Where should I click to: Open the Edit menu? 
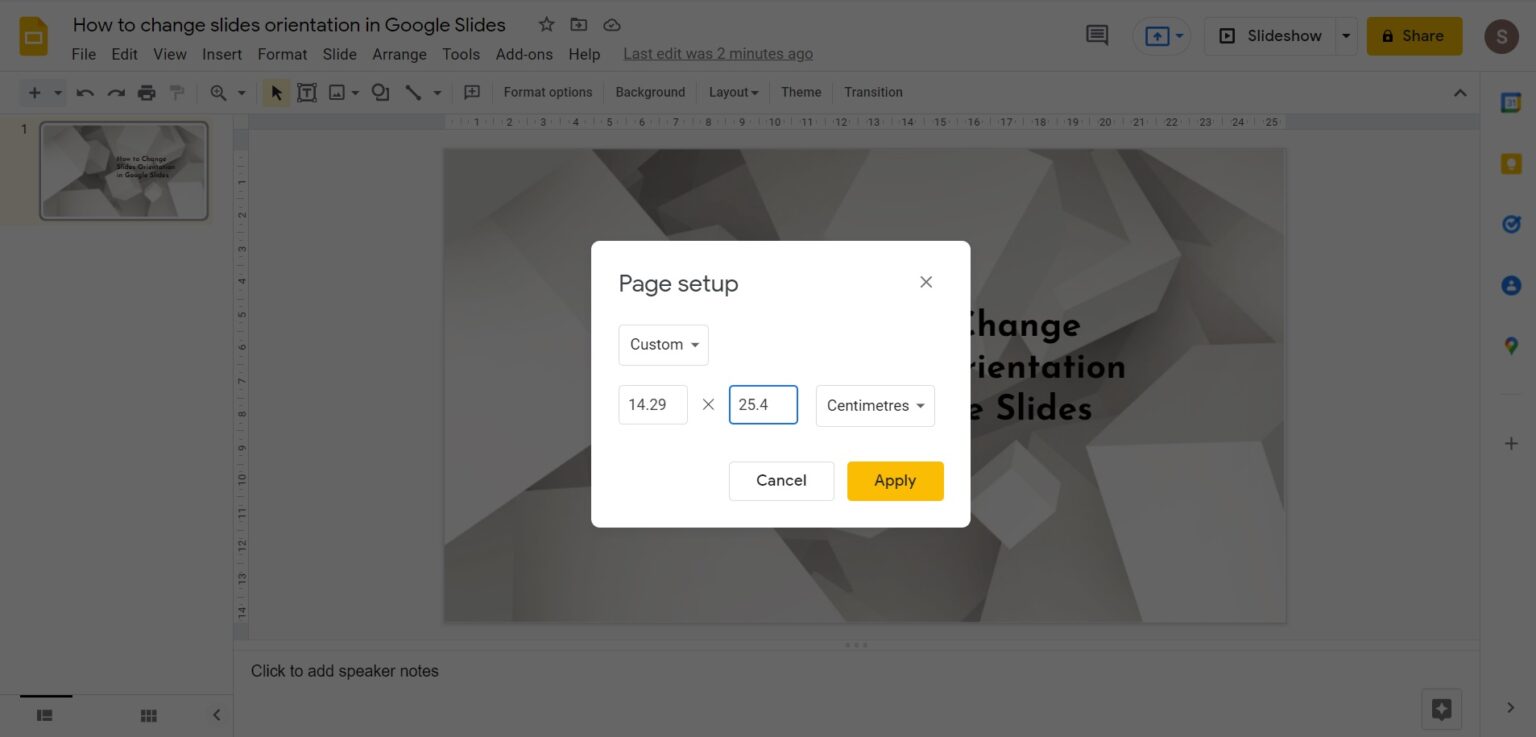(x=125, y=54)
